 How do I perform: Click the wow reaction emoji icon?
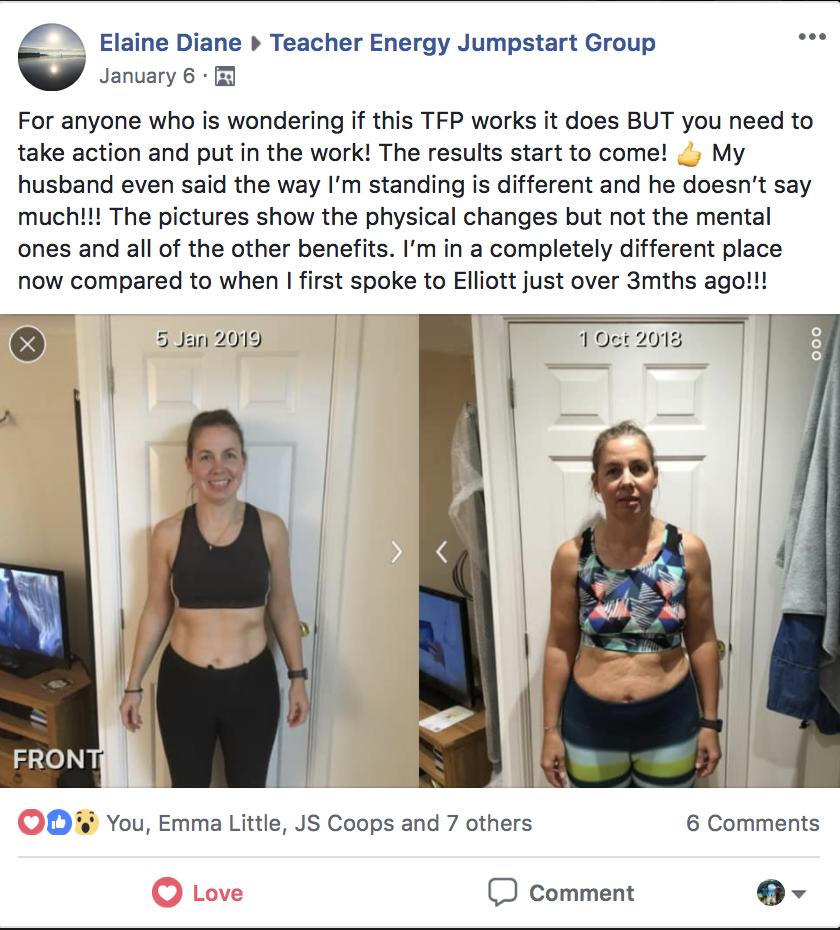click(86, 823)
